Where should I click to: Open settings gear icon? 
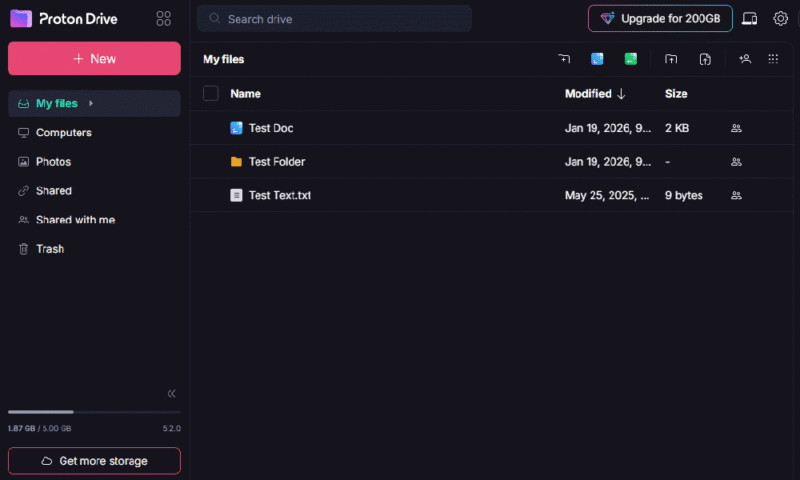(x=780, y=19)
